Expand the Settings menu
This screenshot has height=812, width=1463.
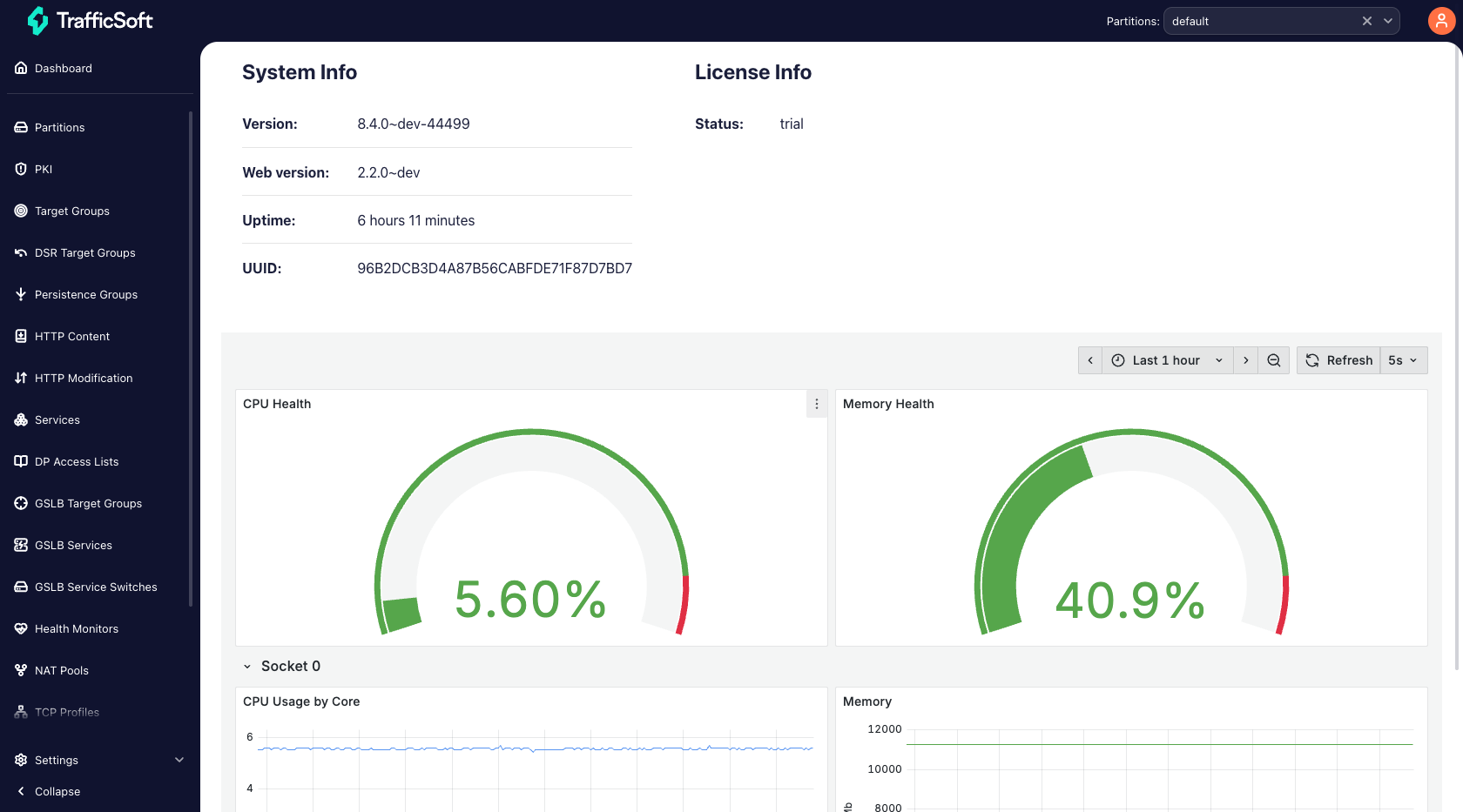[56, 760]
